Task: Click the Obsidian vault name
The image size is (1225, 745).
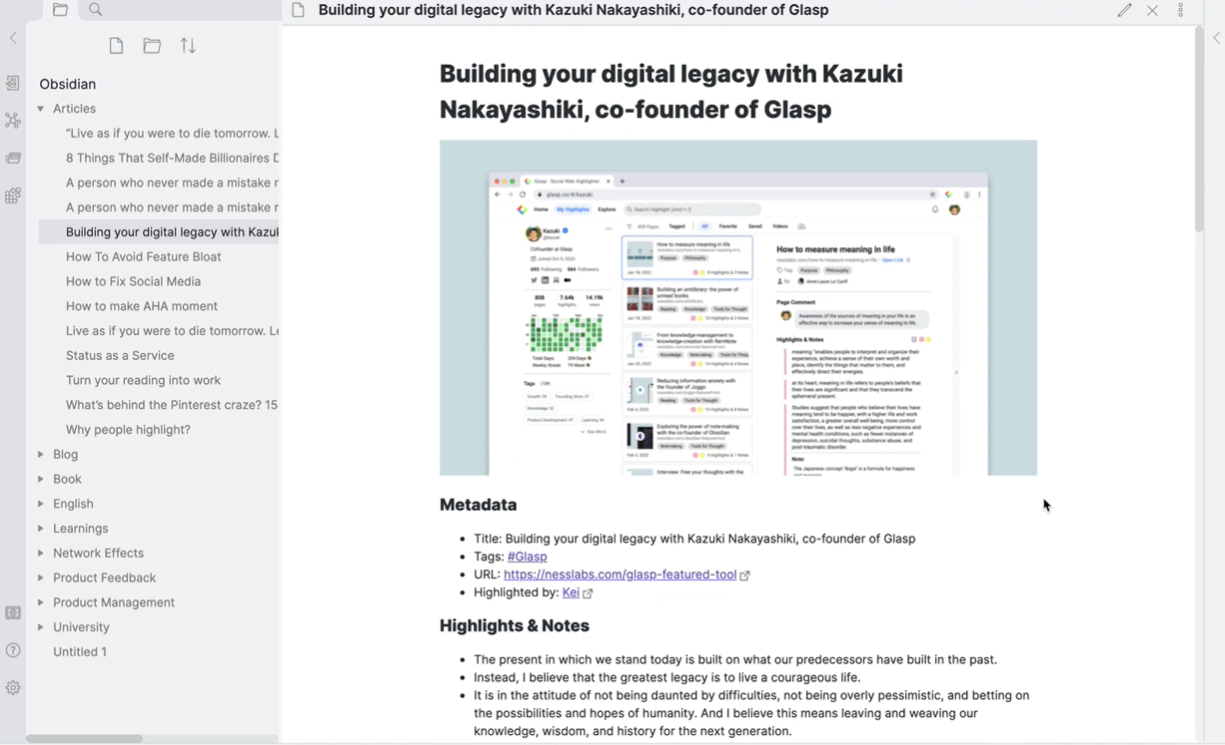Action: click(x=68, y=84)
